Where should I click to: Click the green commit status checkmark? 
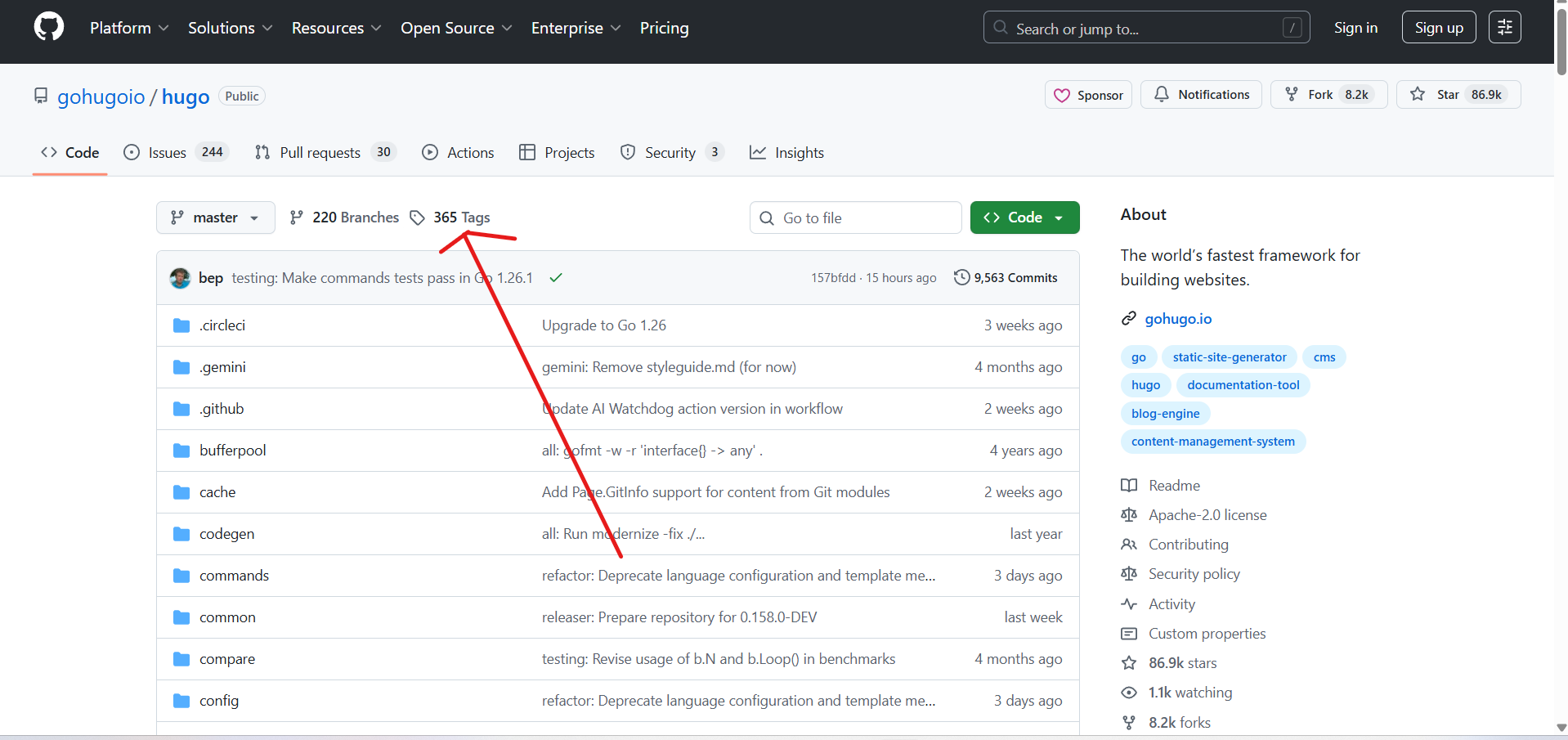click(556, 278)
